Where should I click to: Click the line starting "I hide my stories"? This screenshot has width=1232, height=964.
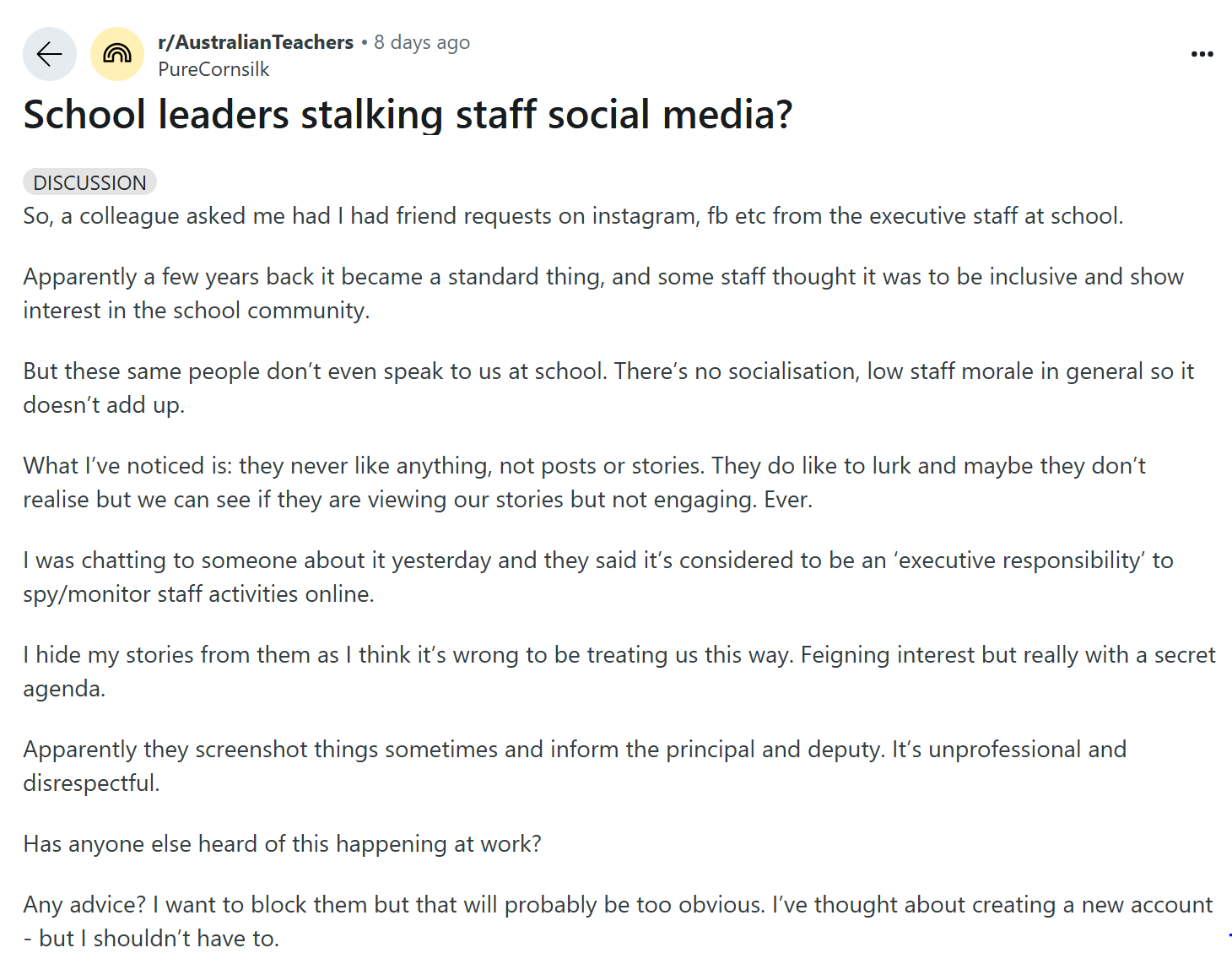(x=619, y=655)
